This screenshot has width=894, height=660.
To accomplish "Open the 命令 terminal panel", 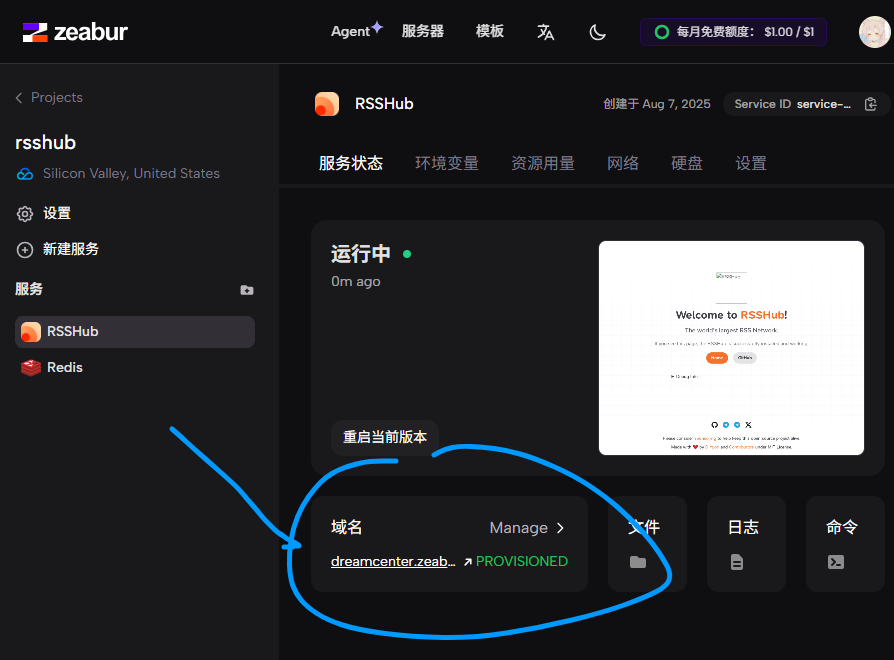I will click(x=842, y=544).
